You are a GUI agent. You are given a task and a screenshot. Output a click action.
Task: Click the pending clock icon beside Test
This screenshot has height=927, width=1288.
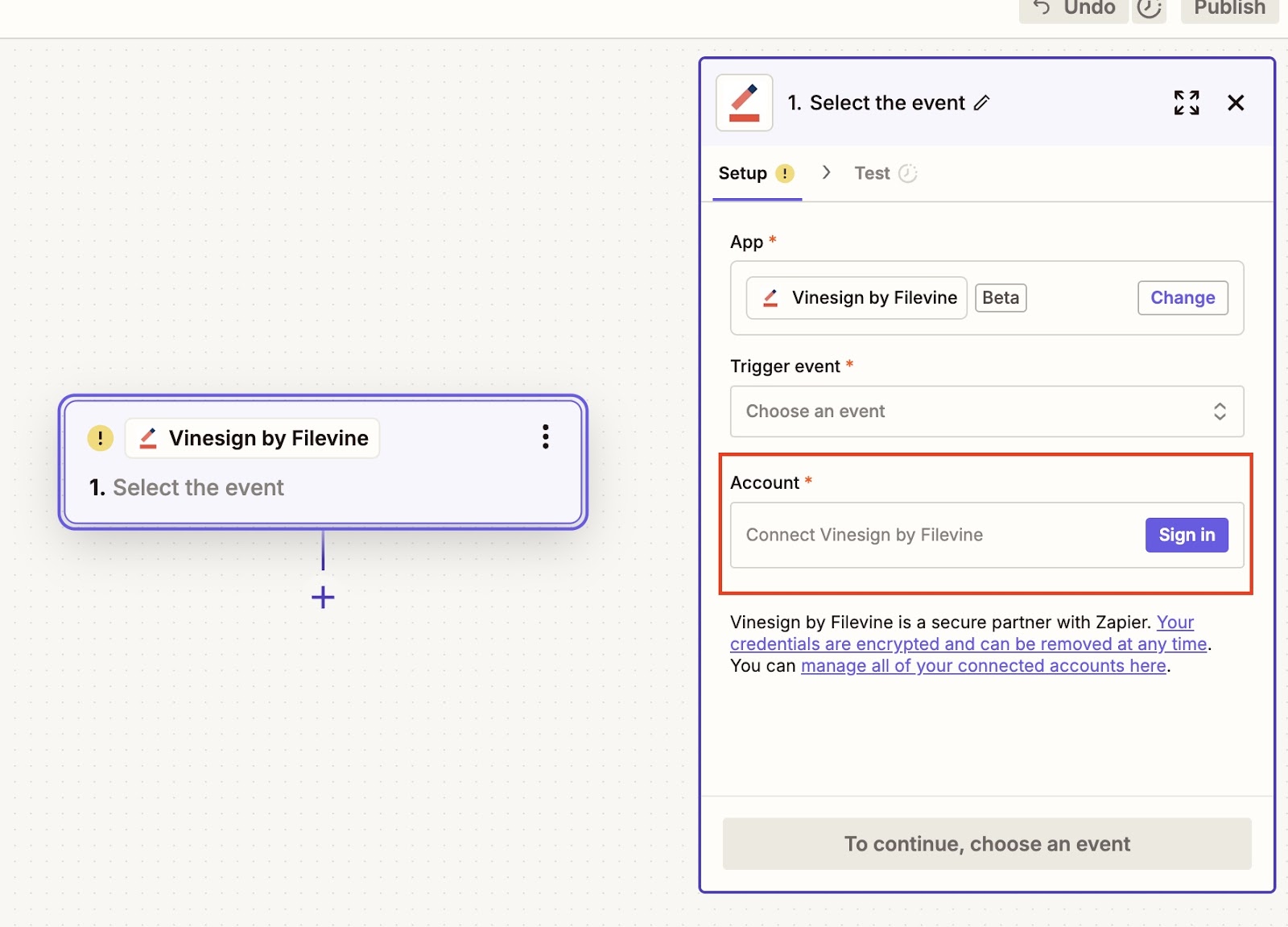pos(908,173)
